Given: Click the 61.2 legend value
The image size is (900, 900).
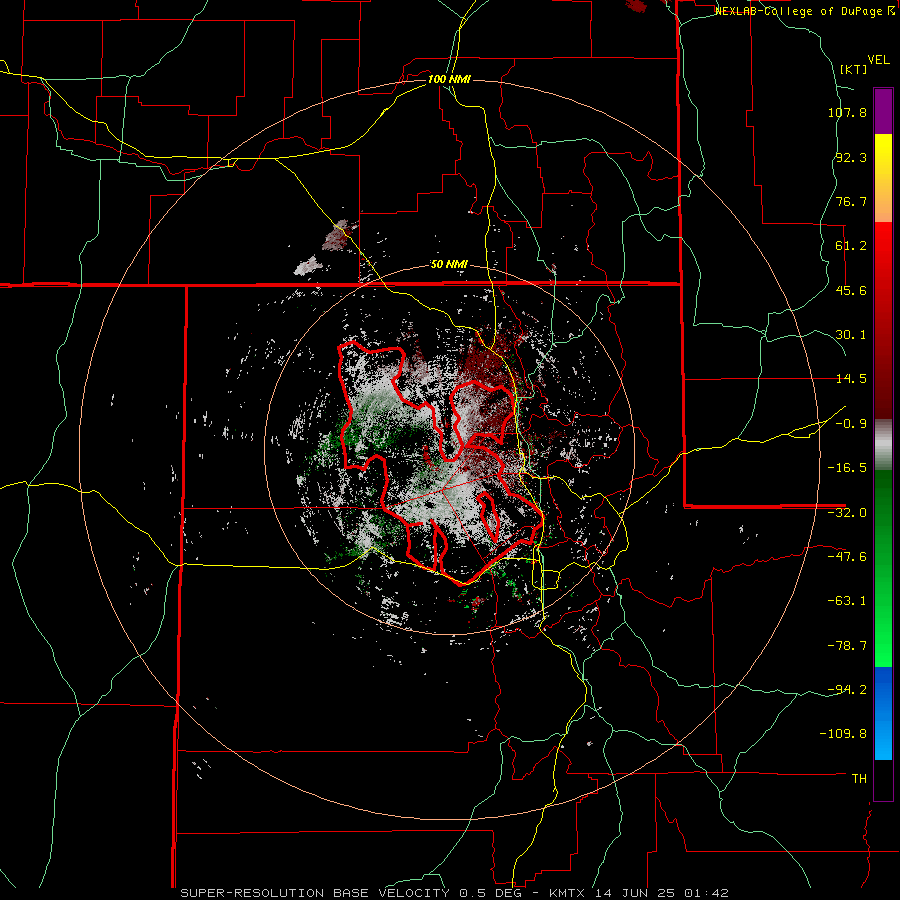Looking at the screenshot, I should click(x=851, y=246).
